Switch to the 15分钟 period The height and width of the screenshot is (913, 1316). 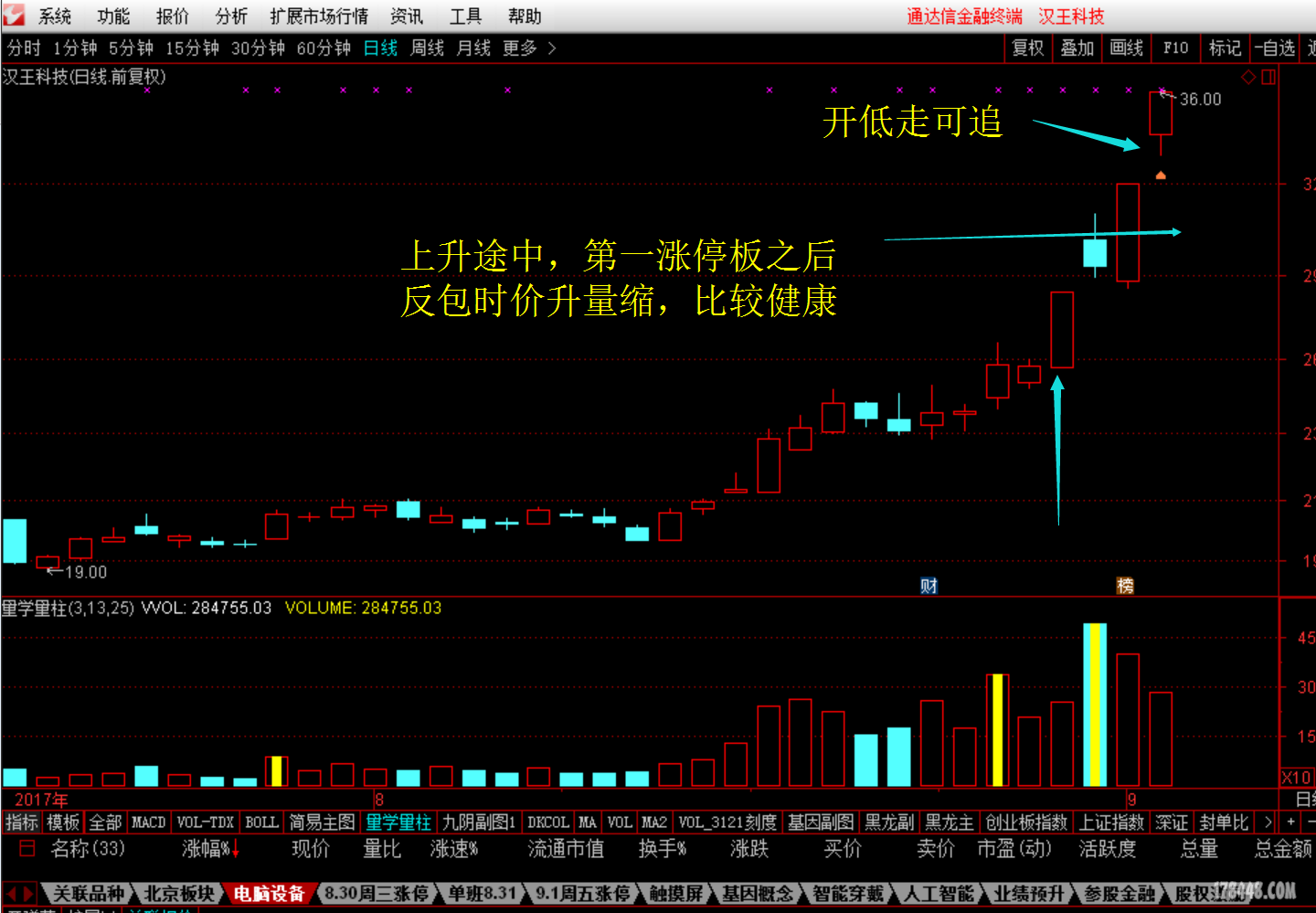pyautogui.click(x=192, y=48)
